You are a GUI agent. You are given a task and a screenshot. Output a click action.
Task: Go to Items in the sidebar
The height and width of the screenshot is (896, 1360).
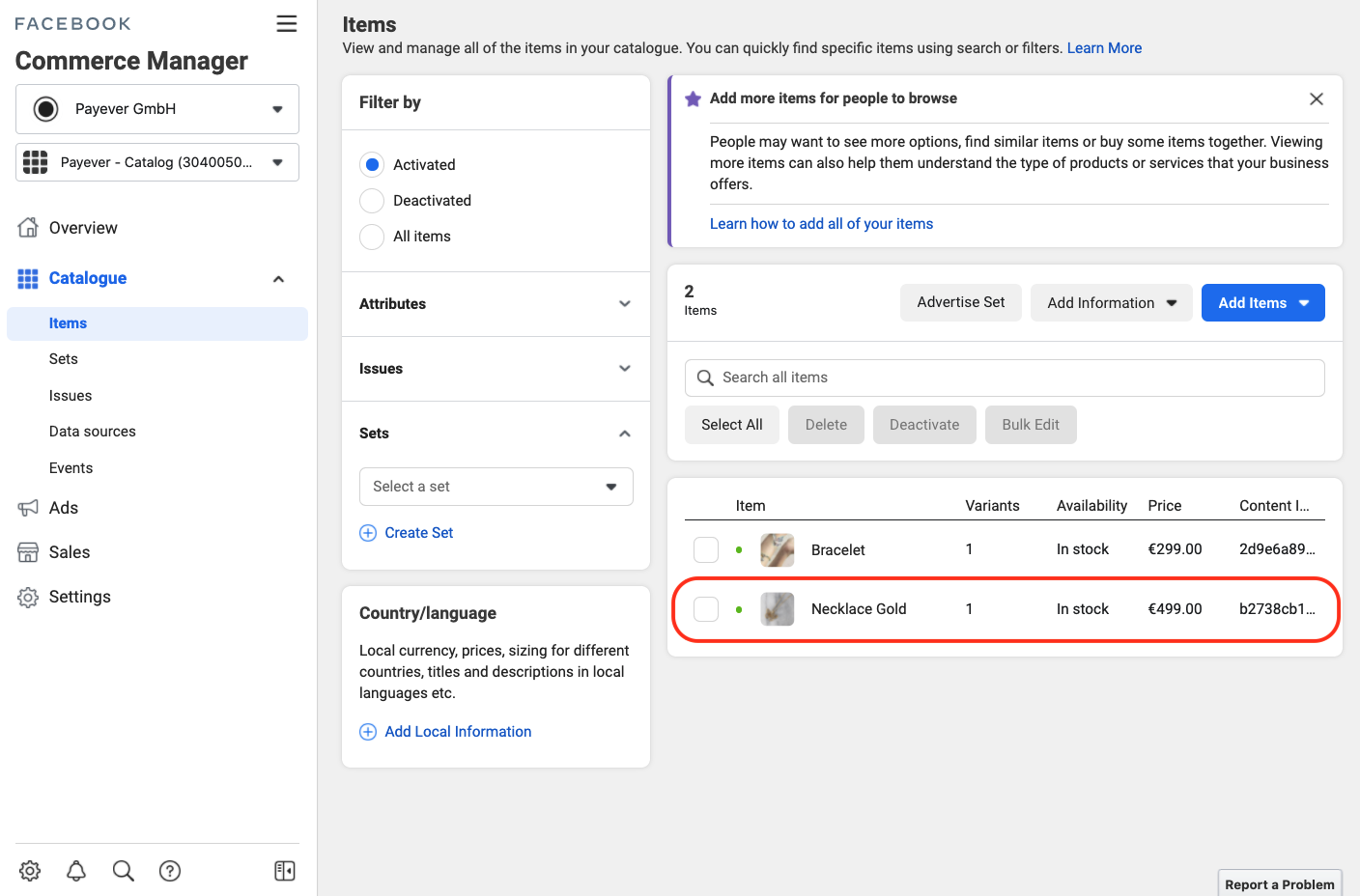pos(157,323)
